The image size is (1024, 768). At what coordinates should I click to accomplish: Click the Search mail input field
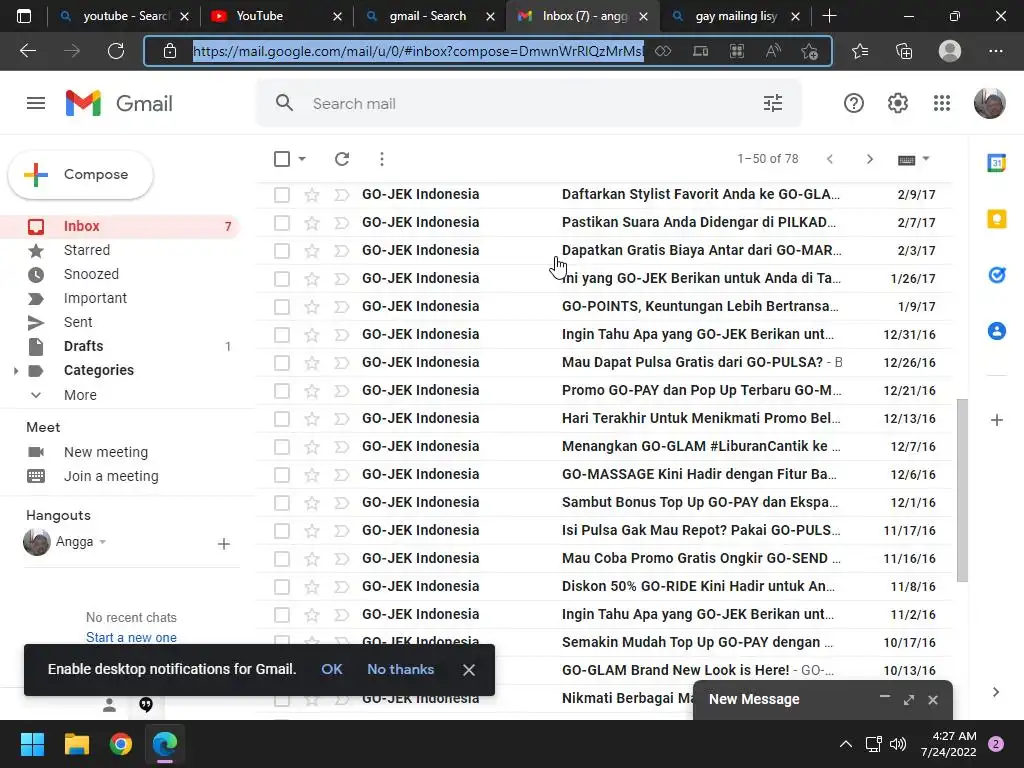click(x=529, y=103)
